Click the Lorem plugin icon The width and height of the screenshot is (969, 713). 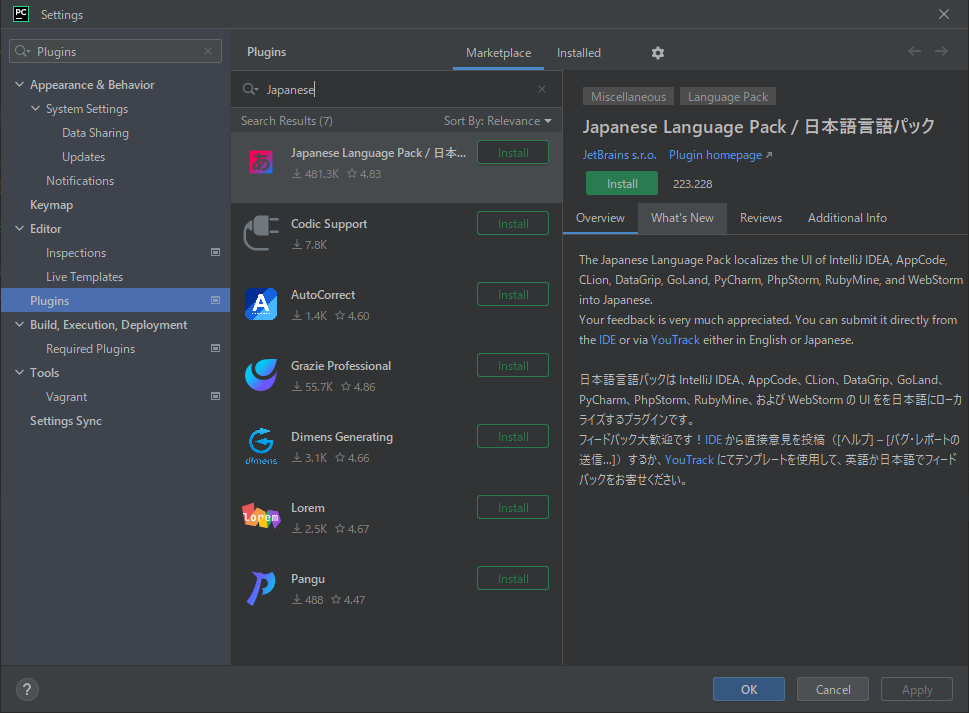point(261,517)
